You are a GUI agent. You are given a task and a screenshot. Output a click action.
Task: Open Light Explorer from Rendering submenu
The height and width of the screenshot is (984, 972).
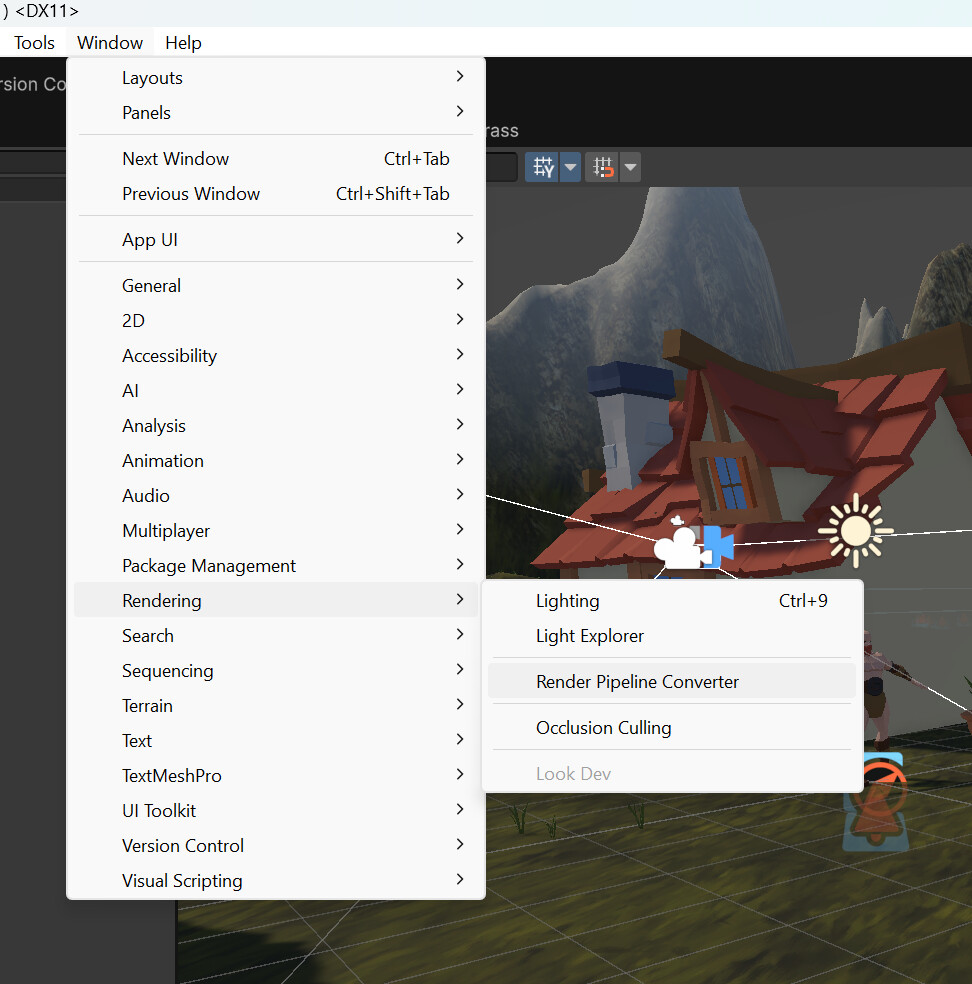pyautogui.click(x=672, y=636)
